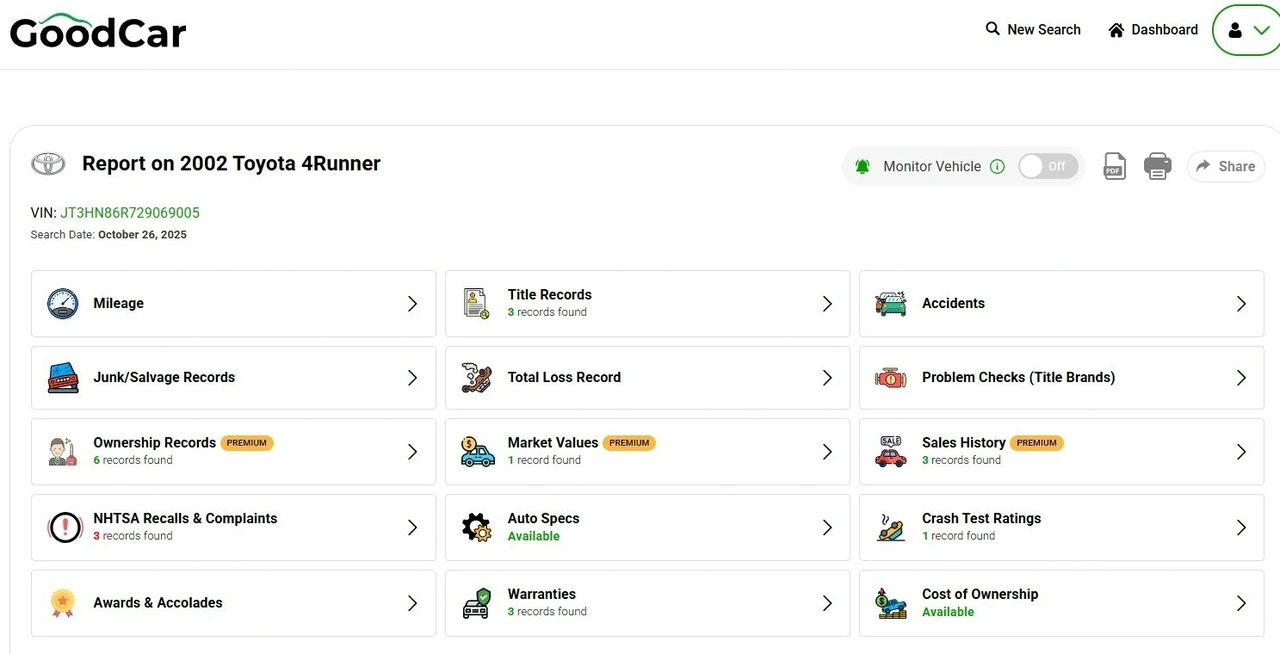The width and height of the screenshot is (1280, 654).
Task: Click the Market Values car icon
Action: (x=477, y=451)
